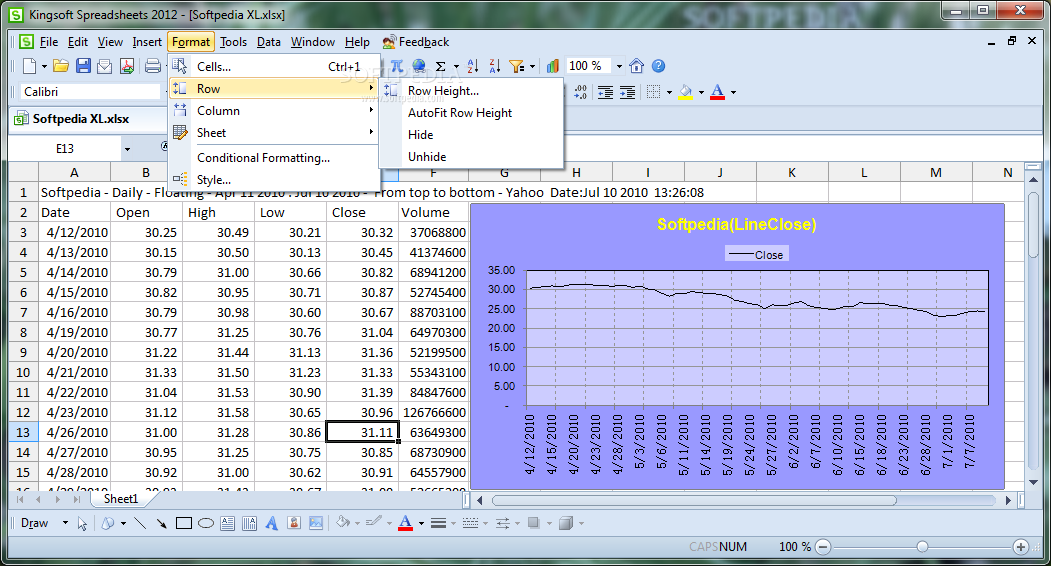Select the line drawing tool
This screenshot has height=566, width=1051.
pyautogui.click(x=141, y=523)
